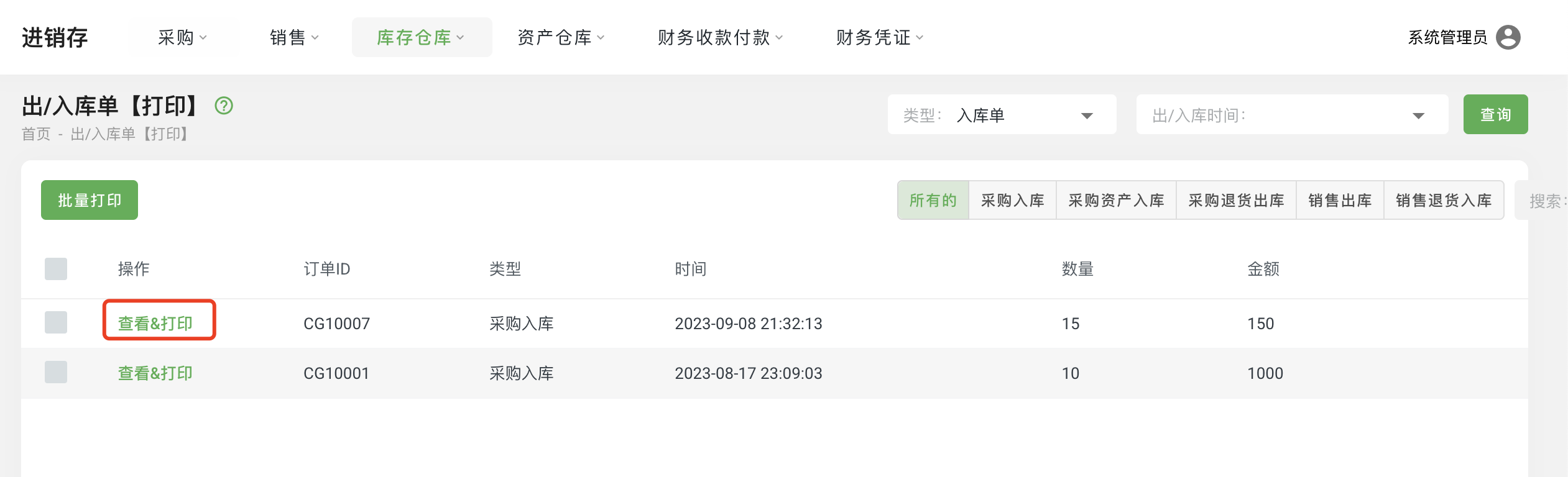The image size is (1568, 477).
Task: Click 查看&打印 link for order CG10007
Action: 155,324
